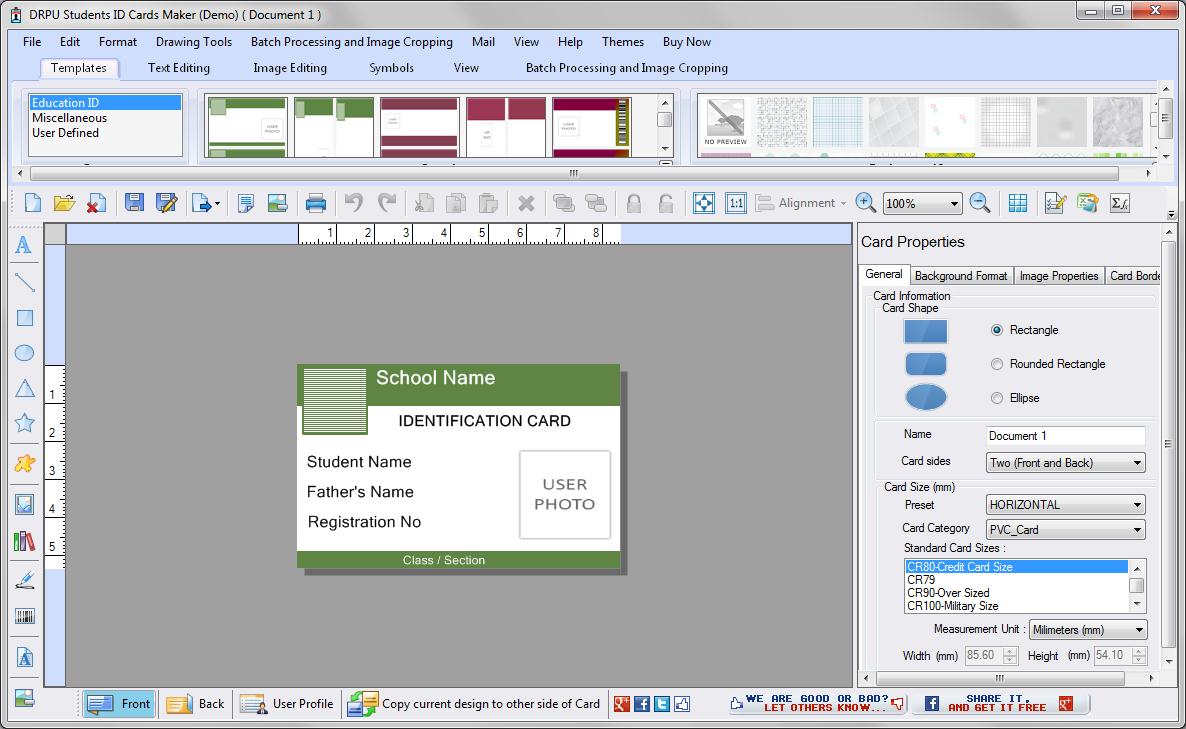Undo the last action

353,203
